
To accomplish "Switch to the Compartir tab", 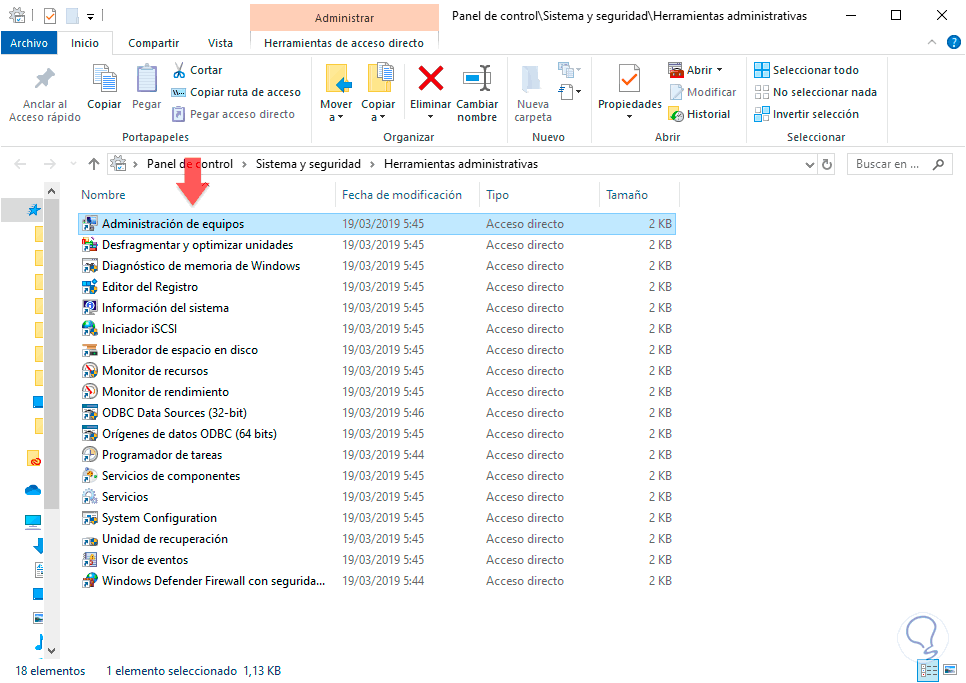I will (x=153, y=43).
